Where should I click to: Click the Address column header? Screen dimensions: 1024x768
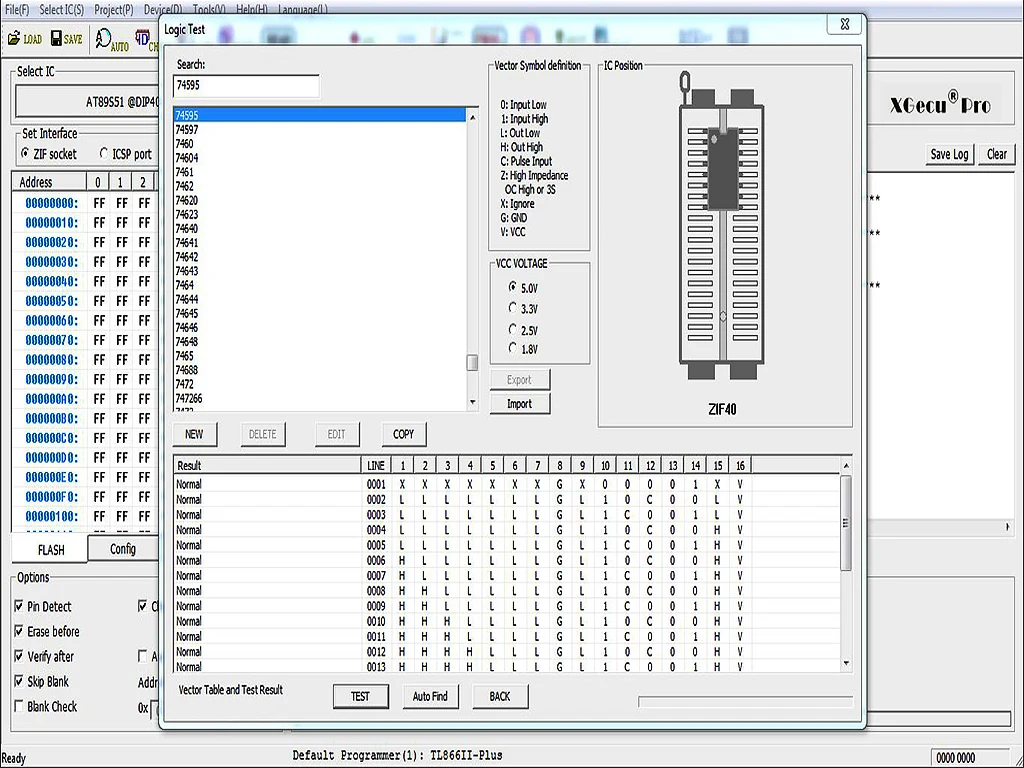[50, 182]
